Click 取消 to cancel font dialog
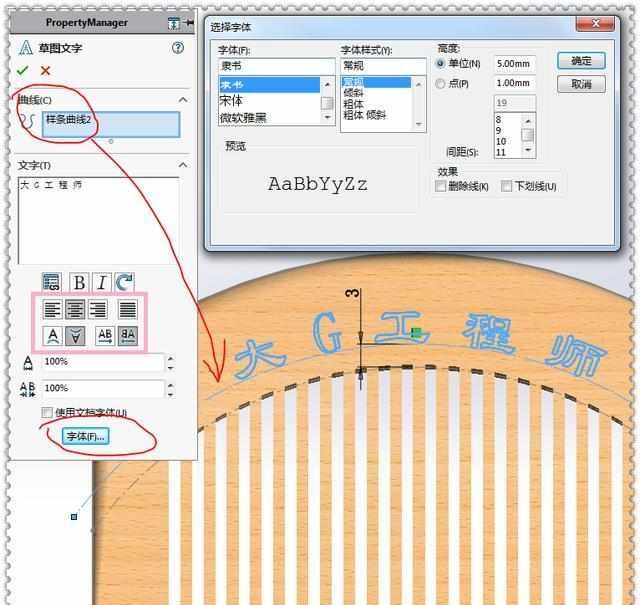640x605 pixels. pos(581,85)
